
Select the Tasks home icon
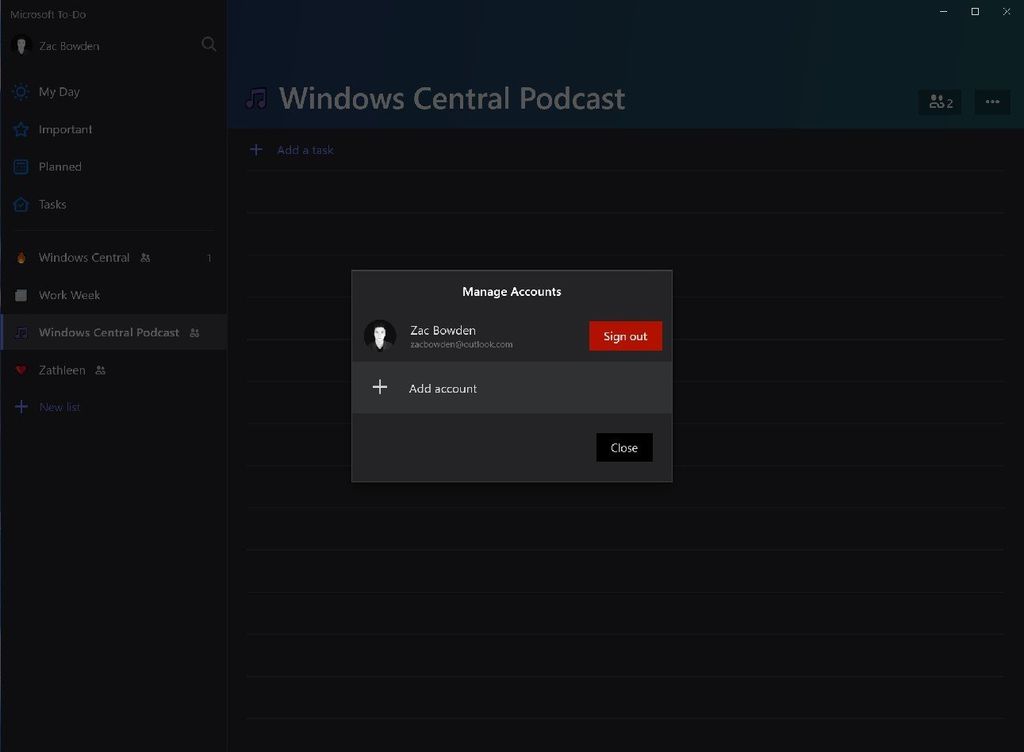coord(19,204)
